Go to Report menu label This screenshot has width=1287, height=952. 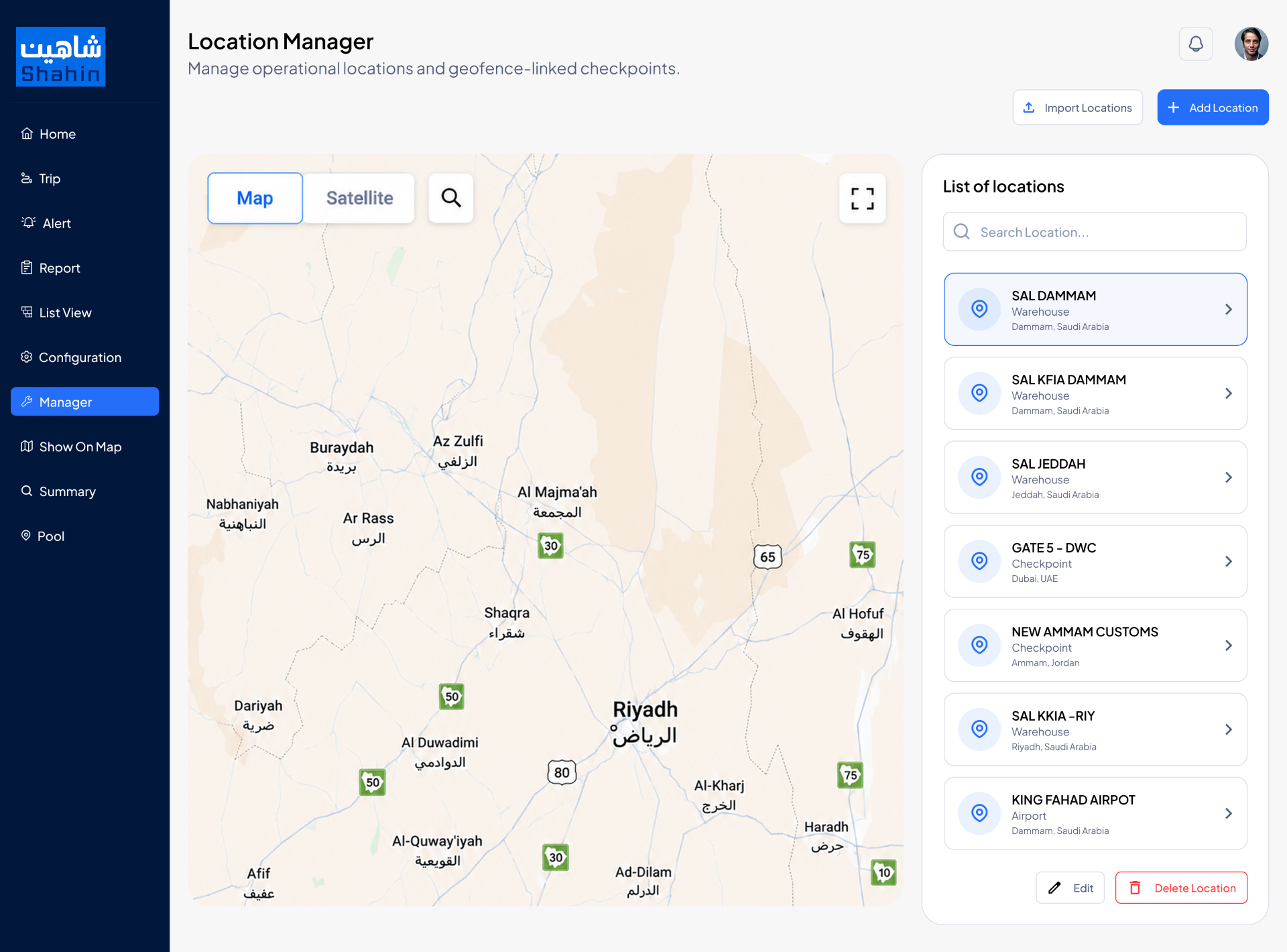pyautogui.click(x=60, y=268)
